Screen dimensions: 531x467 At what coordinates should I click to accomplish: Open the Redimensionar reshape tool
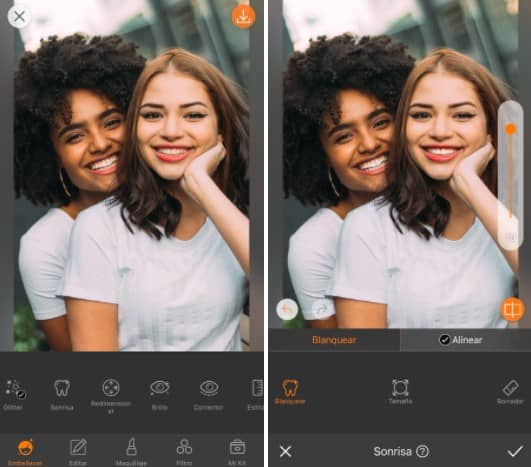111,397
